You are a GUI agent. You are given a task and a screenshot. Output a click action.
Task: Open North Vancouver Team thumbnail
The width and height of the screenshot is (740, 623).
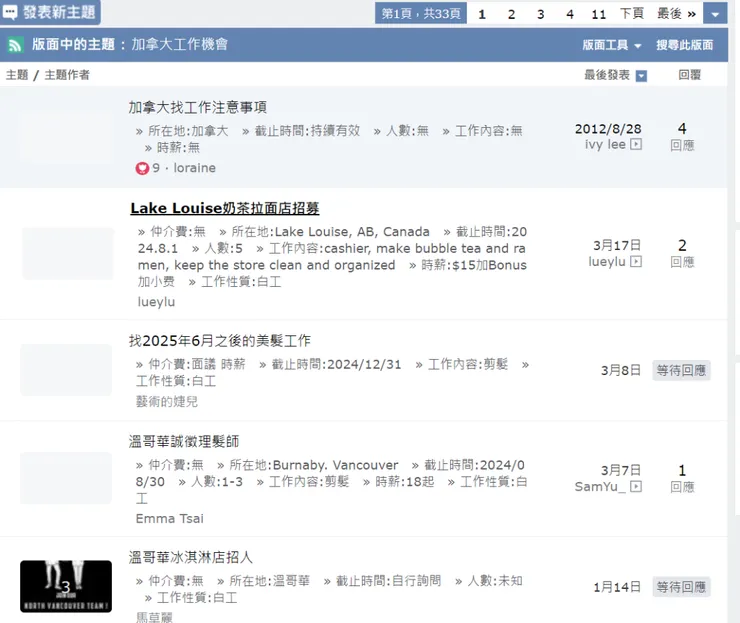point(66,586)
